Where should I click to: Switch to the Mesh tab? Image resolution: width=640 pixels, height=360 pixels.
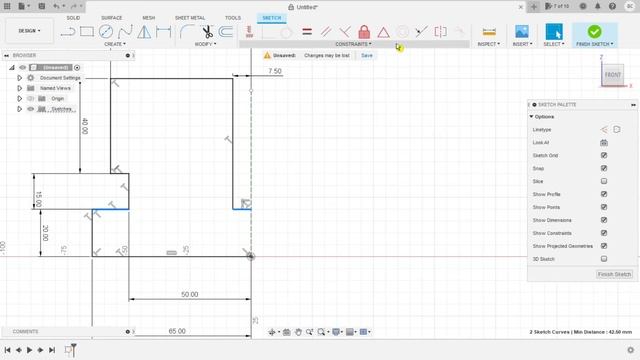tap(149, 18)
